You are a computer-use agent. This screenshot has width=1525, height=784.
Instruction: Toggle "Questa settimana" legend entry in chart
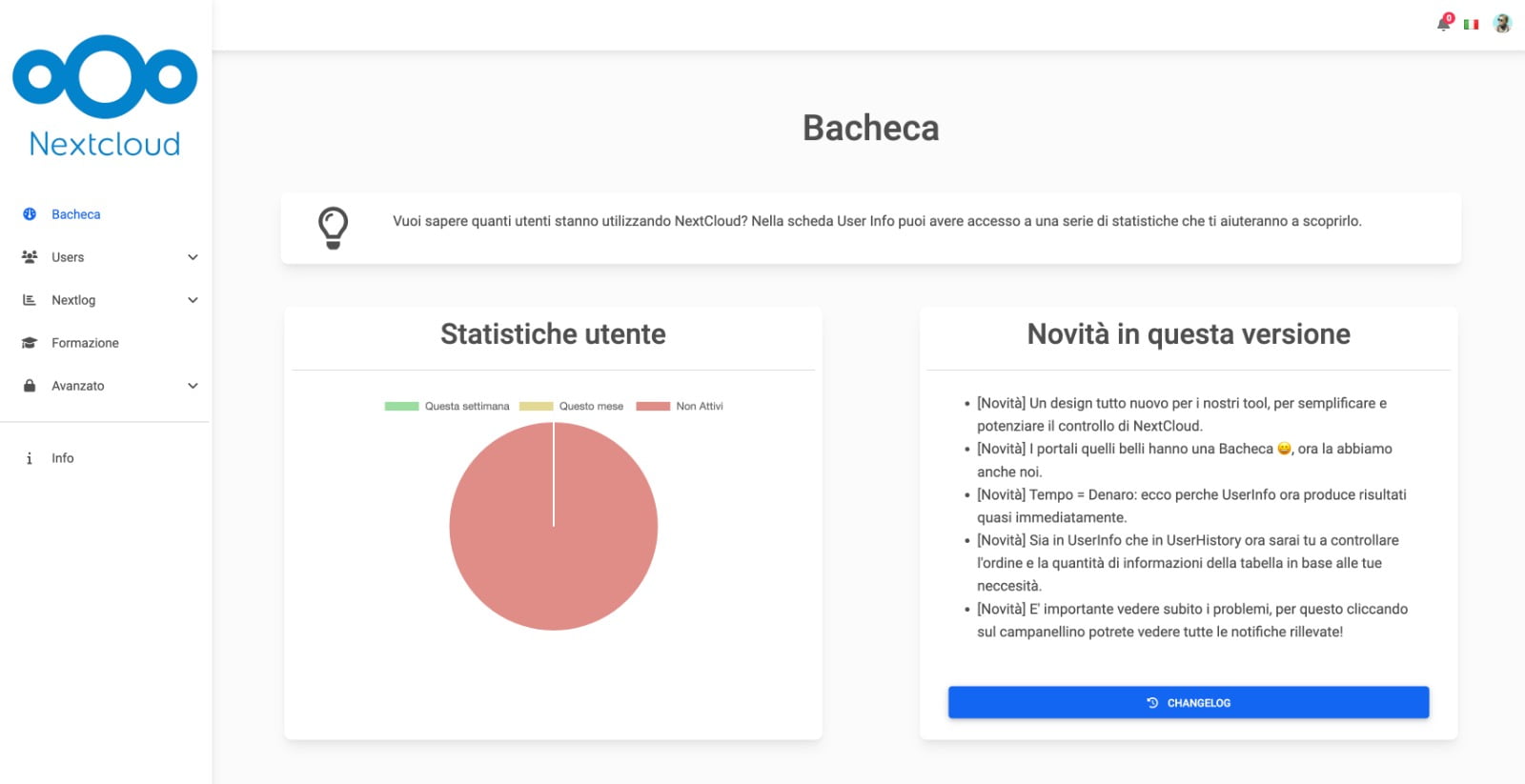pyautogui.click(x=447, y=406)
